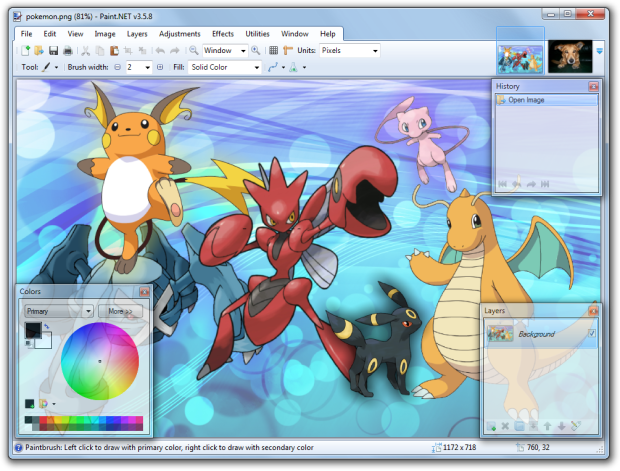Click the fast-forward-to-end button in History
This screenshot has width=620, height=471.
click(x=545, y=184)
